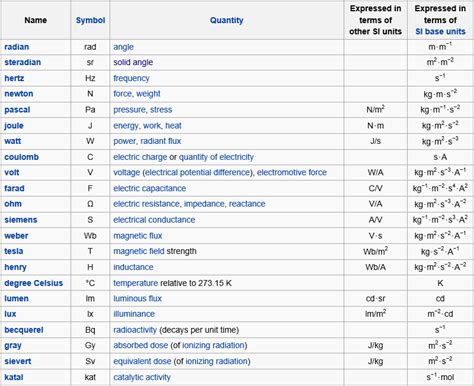Screen dimensions: 474x386
Task: Click the equivalent dose link
Action: click(x=142, y=361)
